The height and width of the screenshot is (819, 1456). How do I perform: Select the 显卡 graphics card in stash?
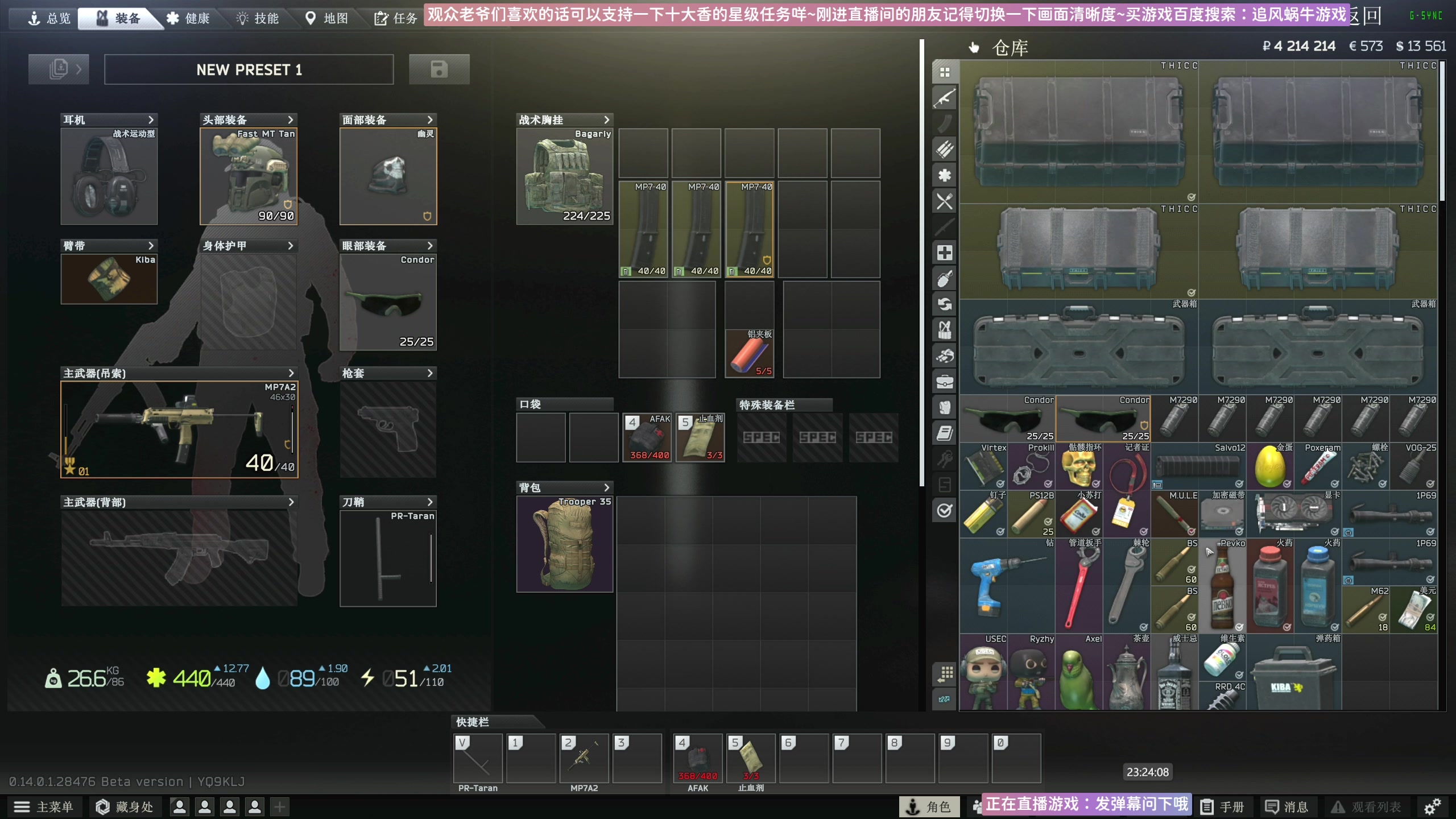coord(1293,514)
